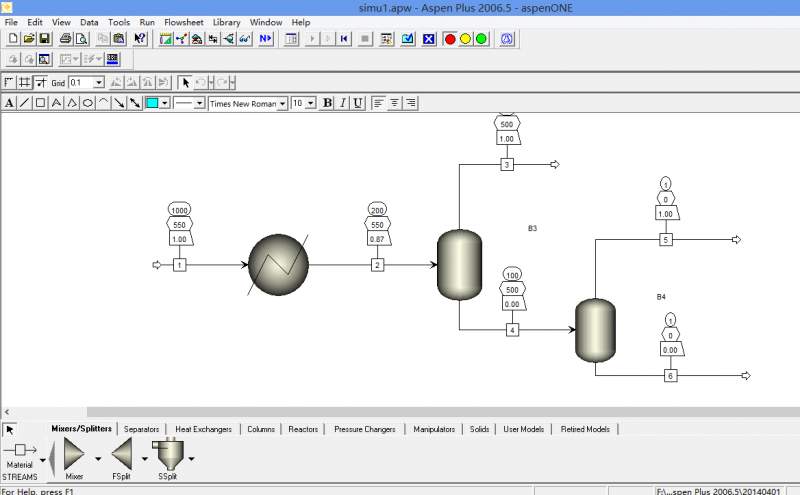The image size is (800, 495).
Task: Select the Rectangle drawing tool
Action: click(40, 103)
